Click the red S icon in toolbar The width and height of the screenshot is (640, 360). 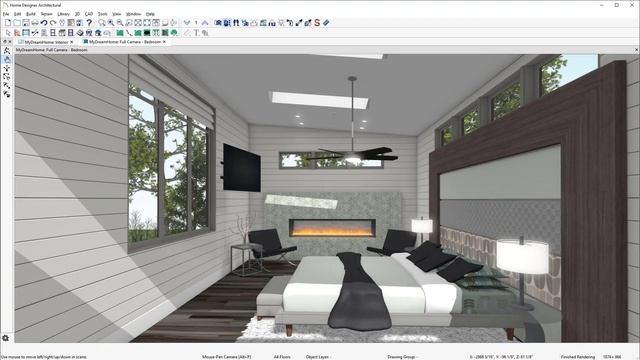coord(317,23)
